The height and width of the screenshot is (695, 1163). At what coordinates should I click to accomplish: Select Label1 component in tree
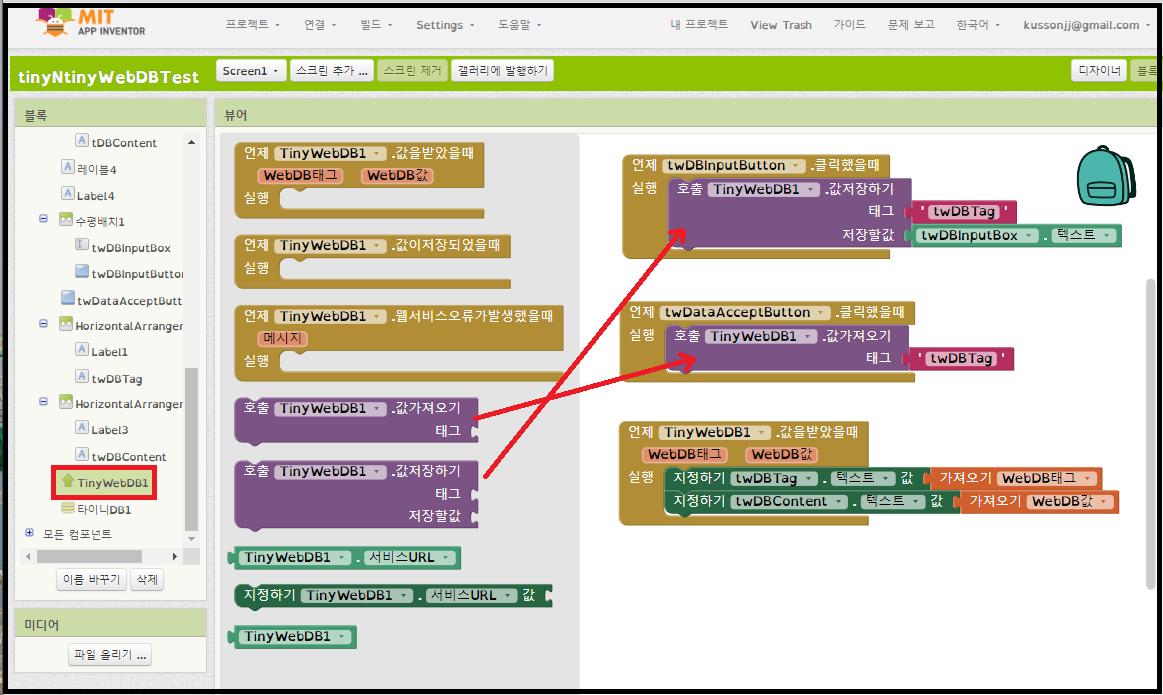109,352
